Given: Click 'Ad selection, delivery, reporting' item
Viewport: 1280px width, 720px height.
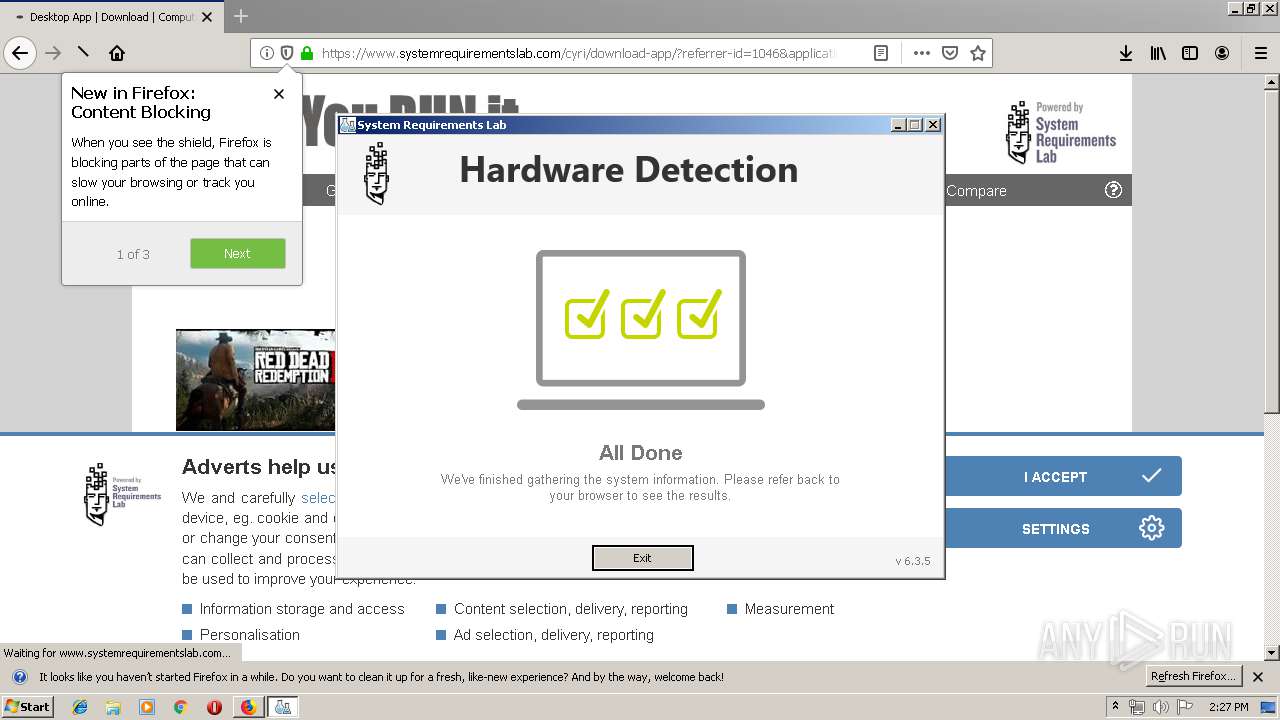Looking at the screenshot, I should 553,634.
